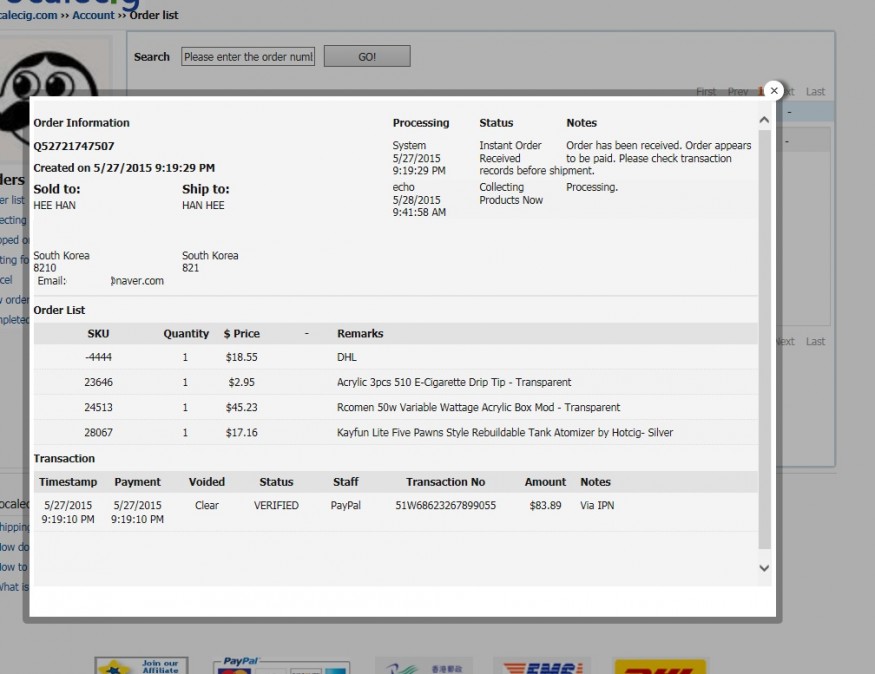Click the scroll up arrow in popup
The image size is (875, 674).
pos(764,120)
